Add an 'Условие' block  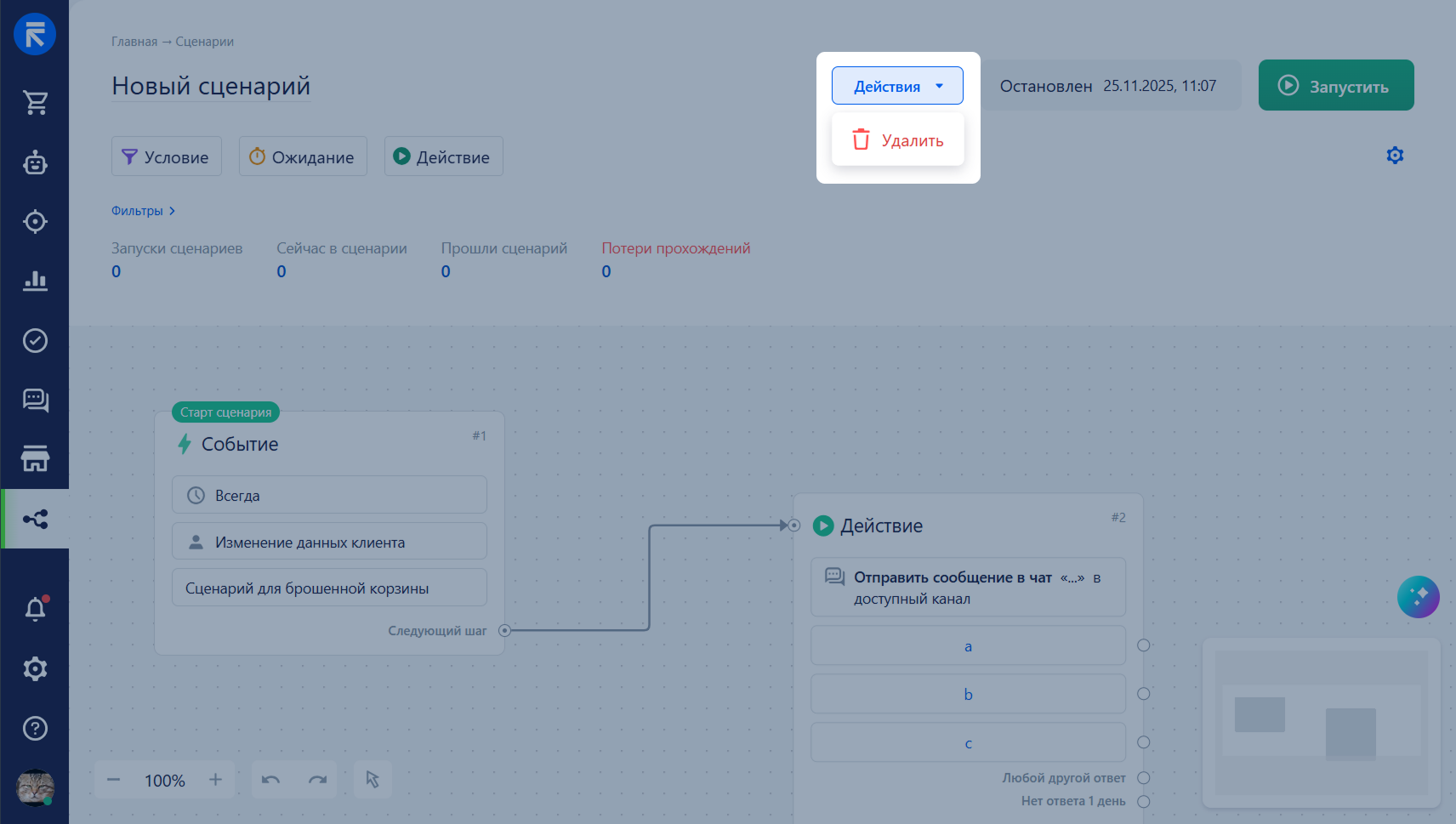167,156
